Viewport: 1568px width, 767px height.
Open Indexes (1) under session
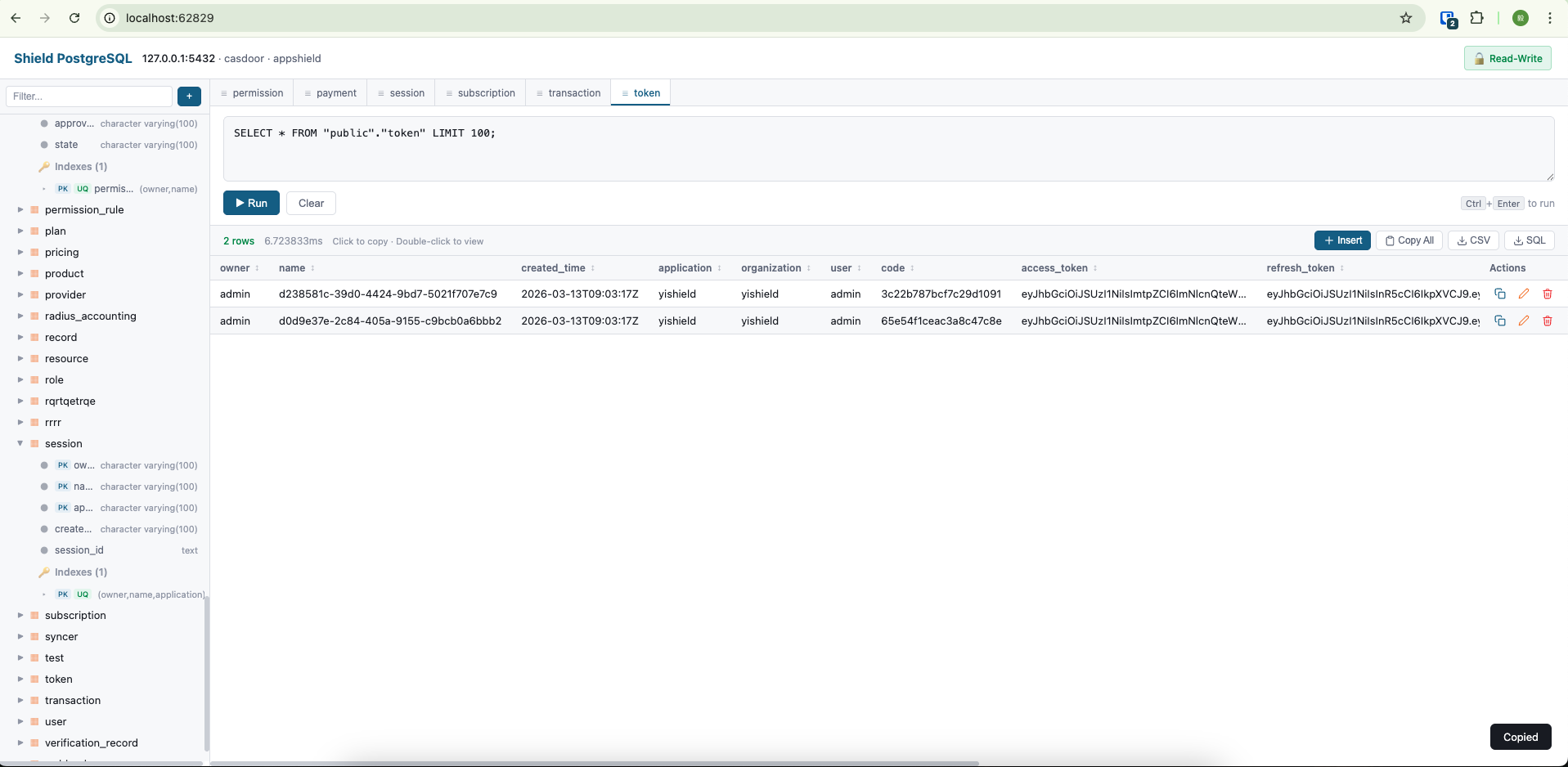click(x=81, y=572)
